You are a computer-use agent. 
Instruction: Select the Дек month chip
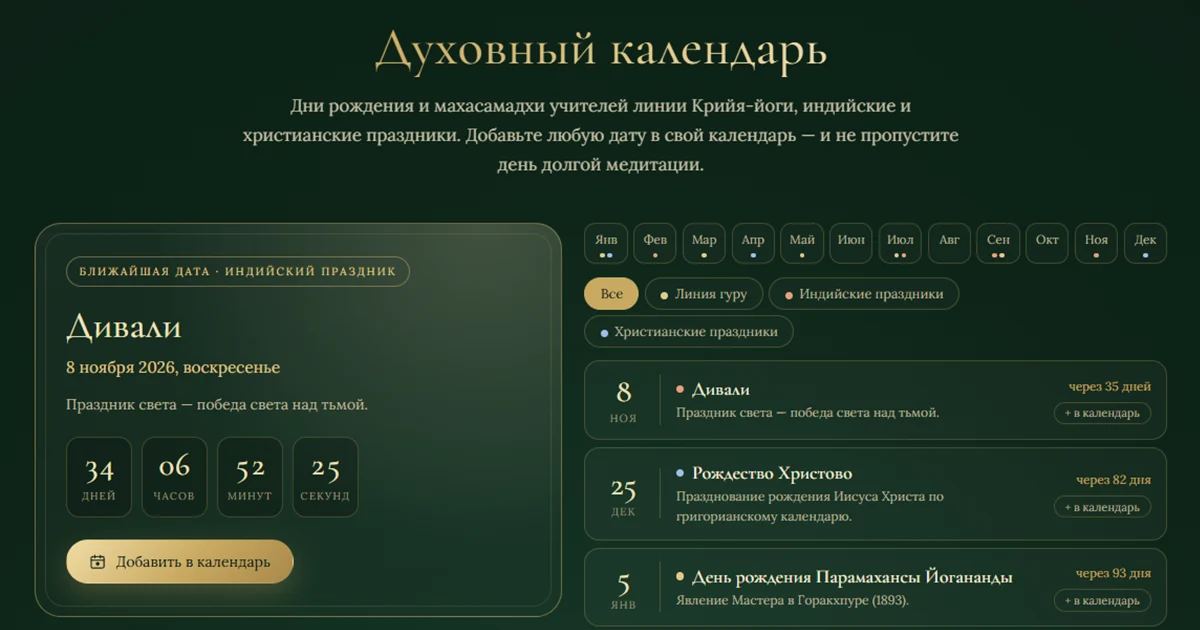click(x=1145, y=243)
